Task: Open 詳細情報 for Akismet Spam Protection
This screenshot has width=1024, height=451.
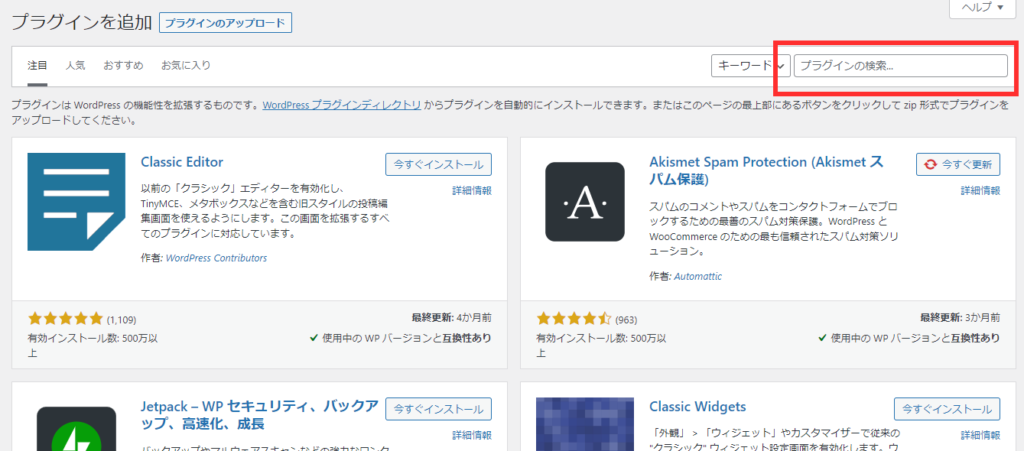Action: [x=980, y=191]
